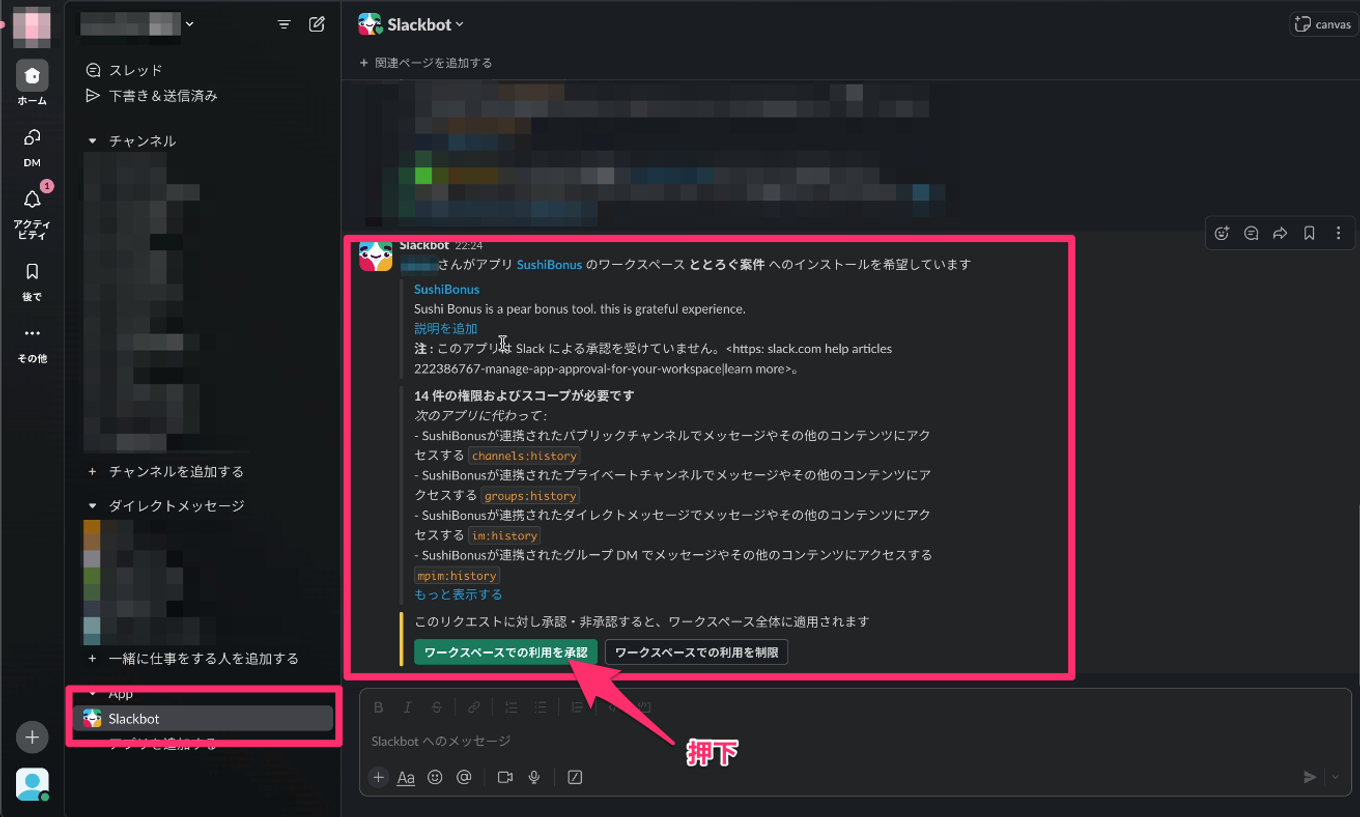Open SushiBonus attachment title link
Image resolution: width=1360 pixels, height=817 pixels.
(x=446, y=289)
